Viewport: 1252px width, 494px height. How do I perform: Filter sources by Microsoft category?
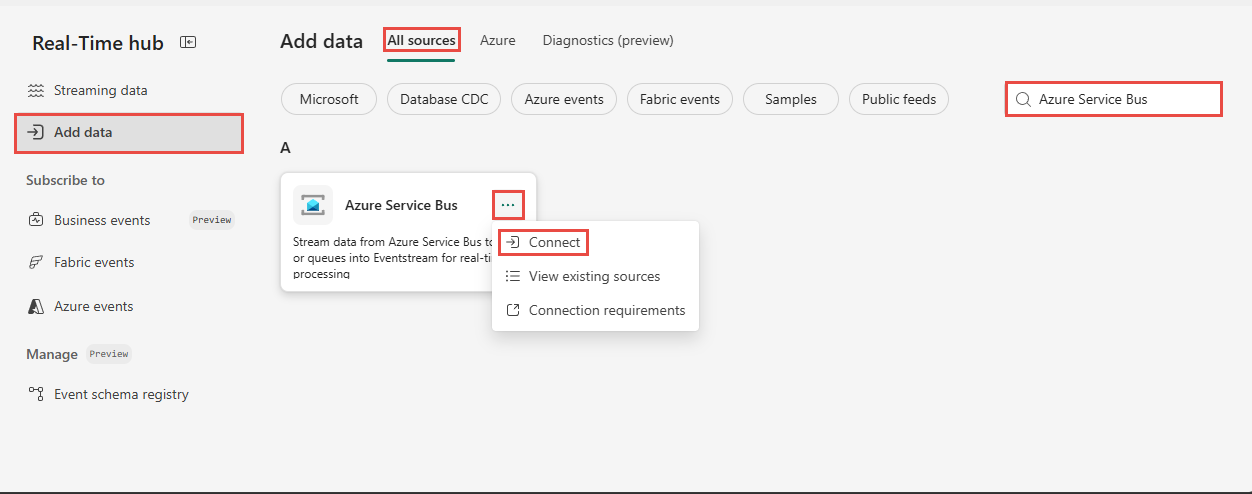tap(329, 99)
